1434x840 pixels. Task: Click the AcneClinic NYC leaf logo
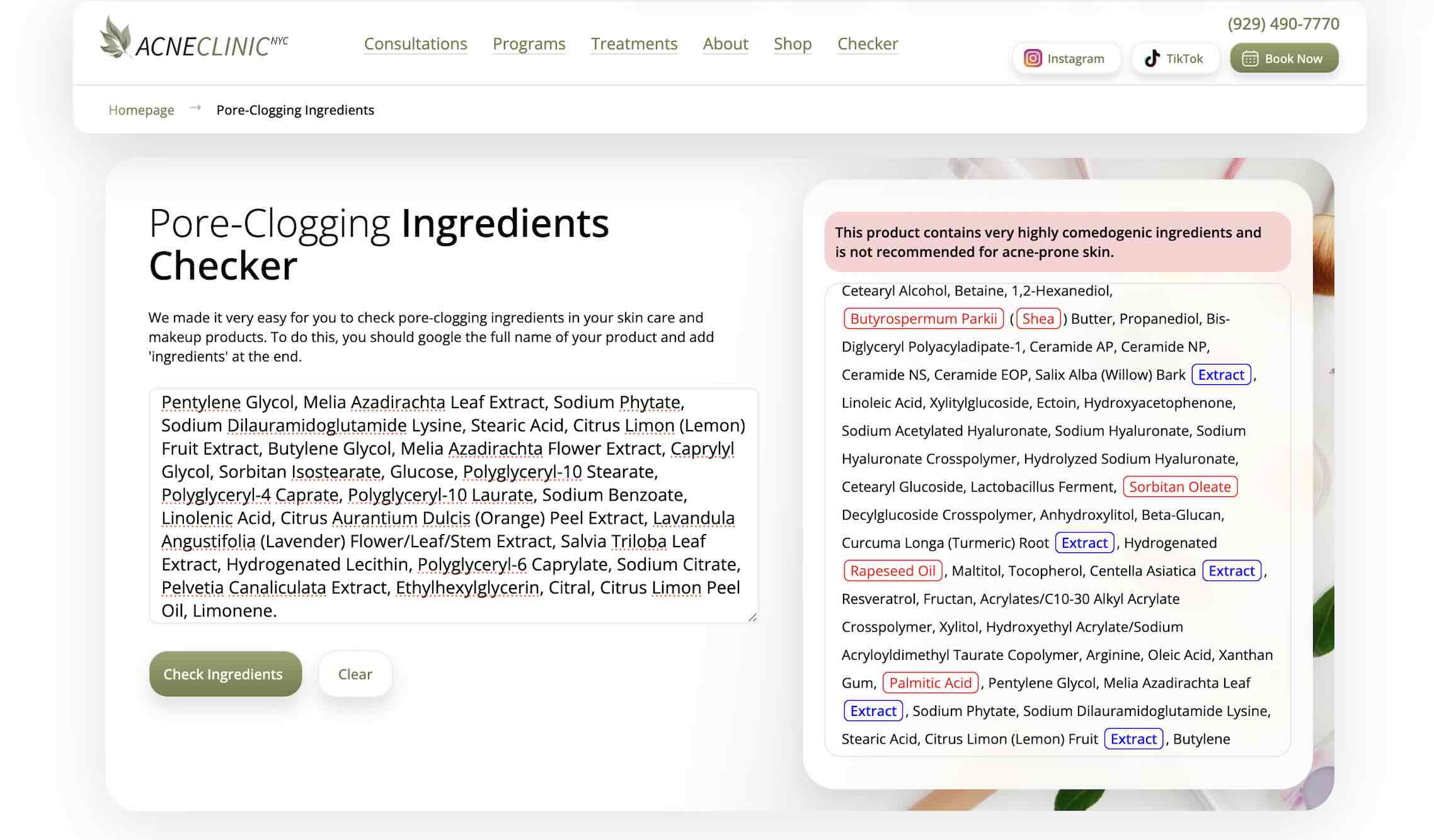tap(116, 38)
